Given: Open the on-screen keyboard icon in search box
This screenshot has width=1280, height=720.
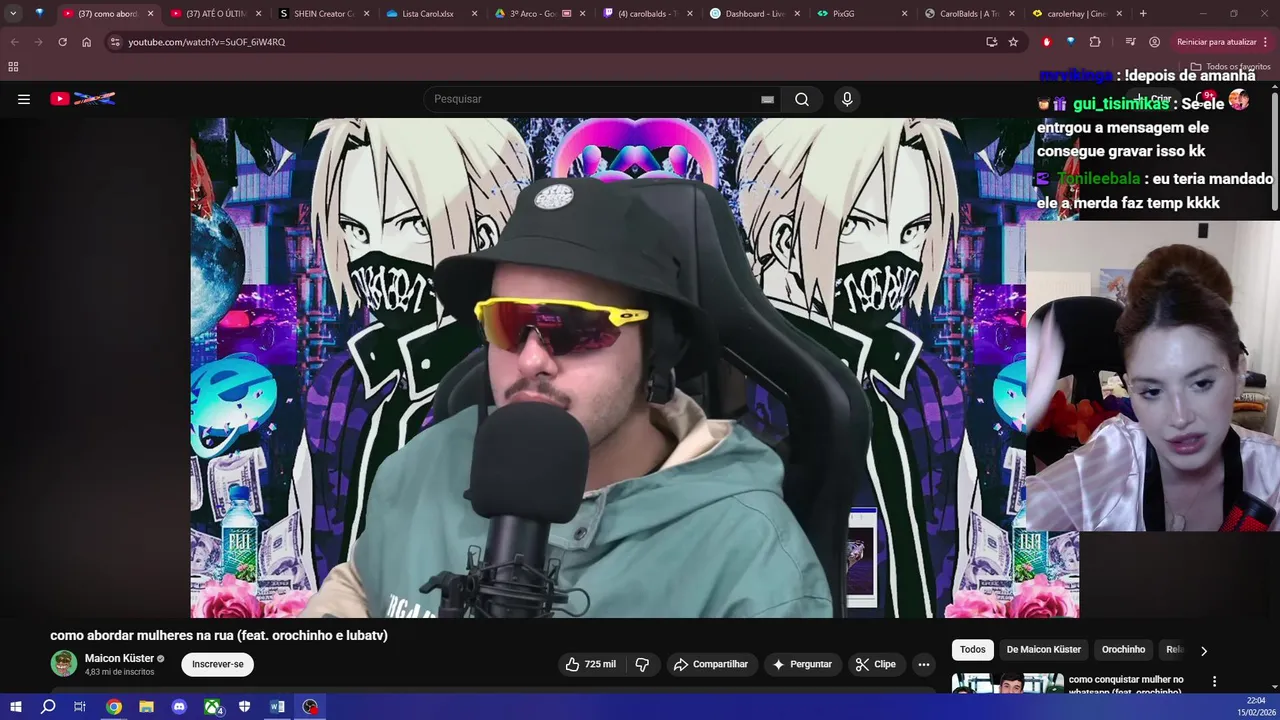Looking at the screenshot, I should (767, 99).
